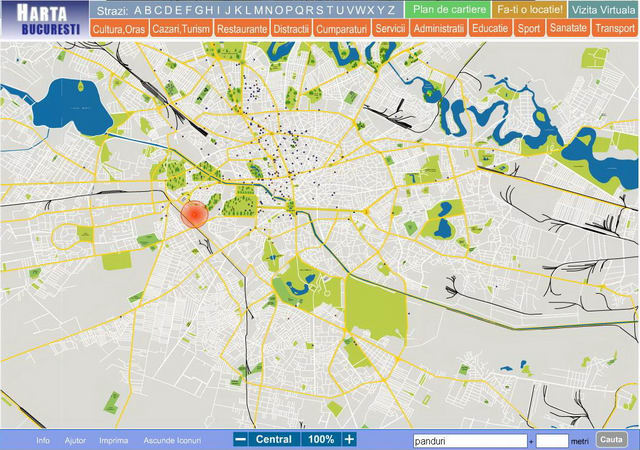
Task: Select the Sport category
Action: (529, 29)
